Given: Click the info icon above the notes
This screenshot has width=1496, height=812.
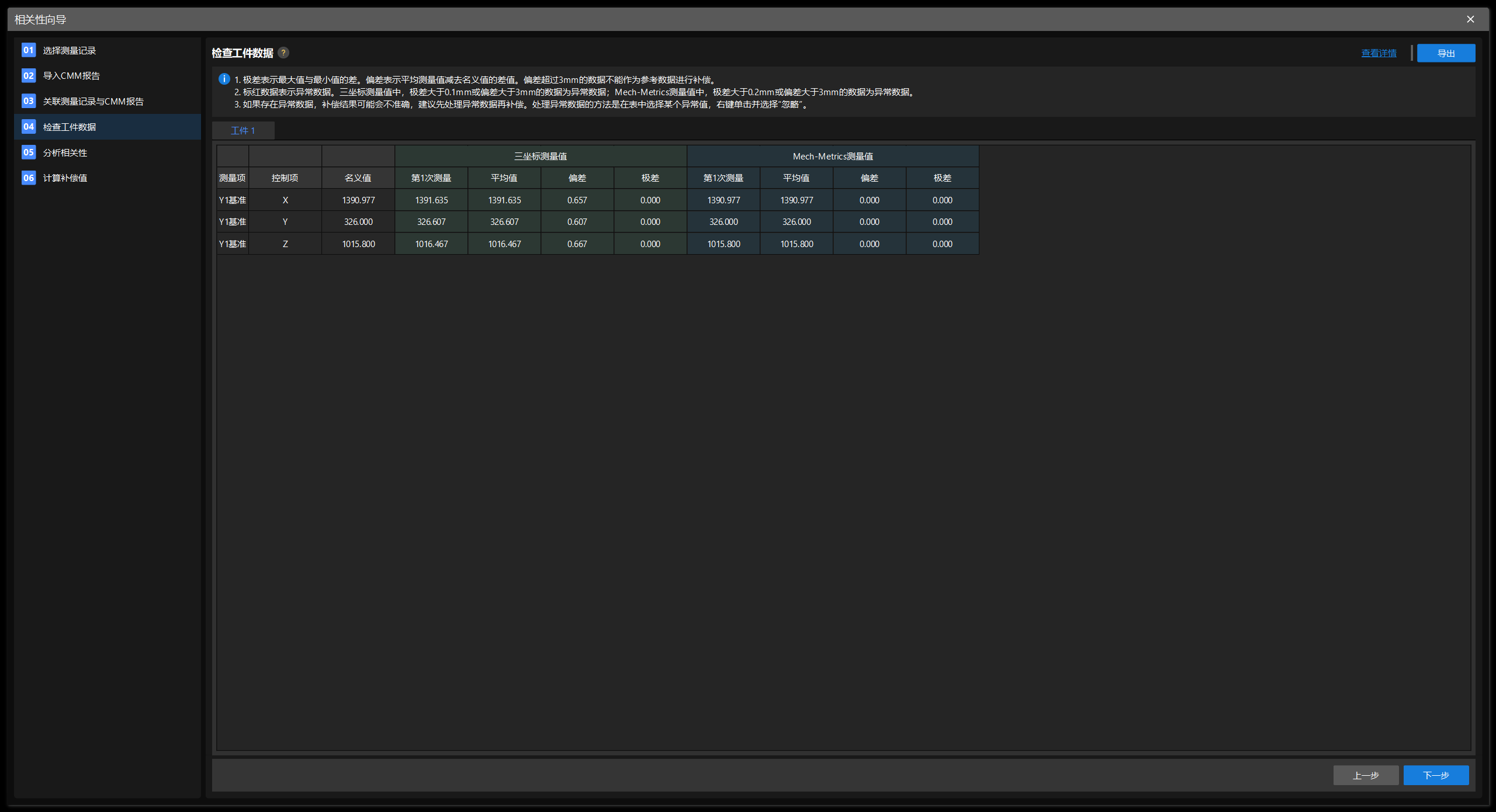Looking at the screenshot, I should [223, 79].
